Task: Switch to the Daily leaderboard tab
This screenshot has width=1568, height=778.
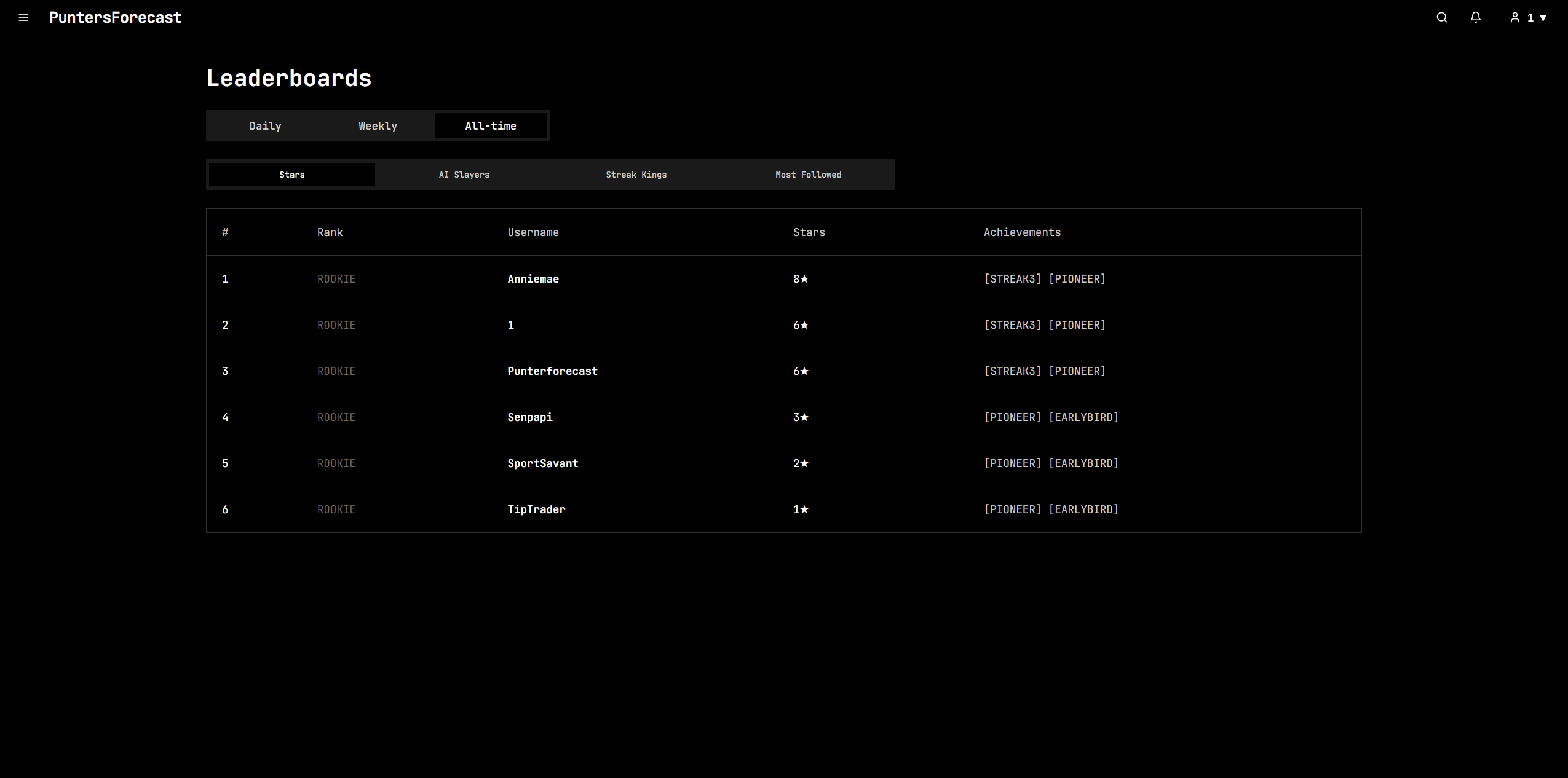Action: point(265,125)
